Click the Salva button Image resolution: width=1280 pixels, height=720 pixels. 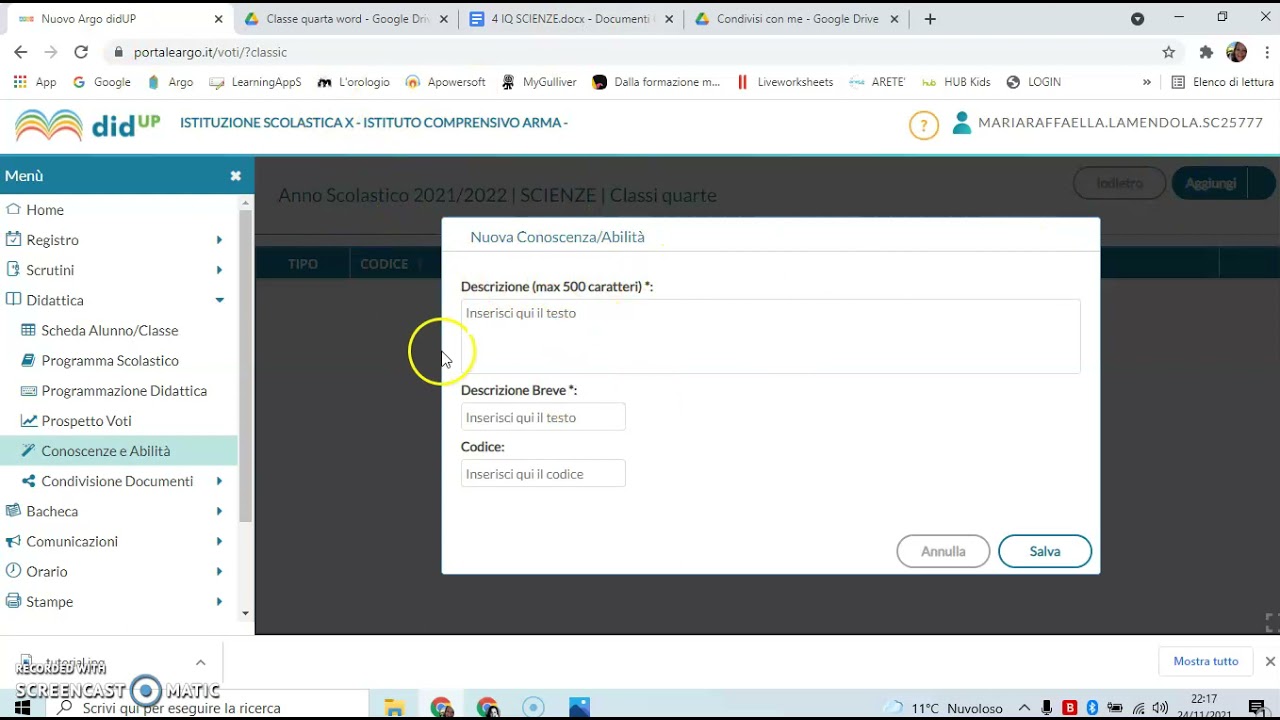(1045, 551)
